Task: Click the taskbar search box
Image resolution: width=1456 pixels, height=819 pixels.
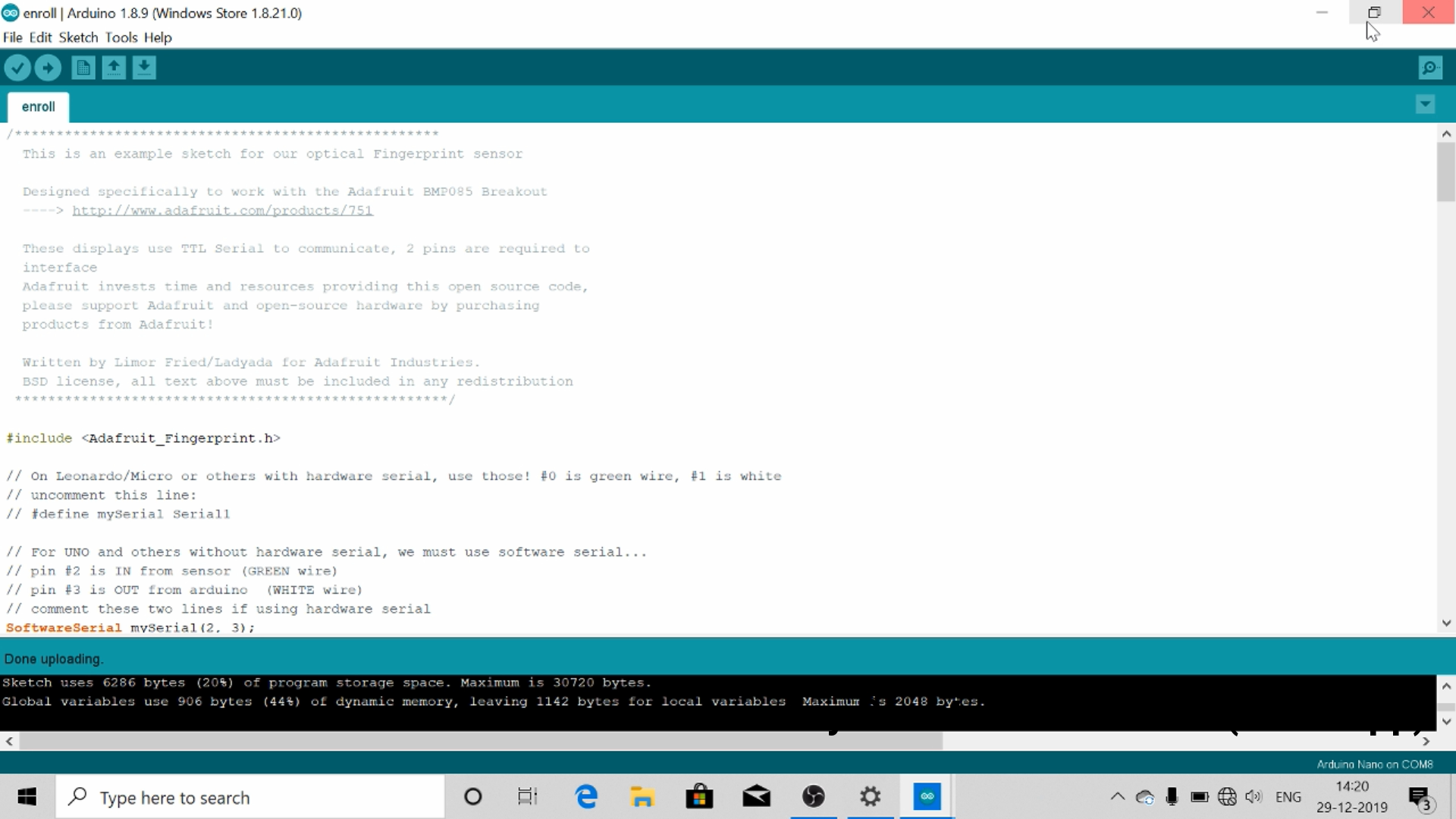Action: (249, 797)
